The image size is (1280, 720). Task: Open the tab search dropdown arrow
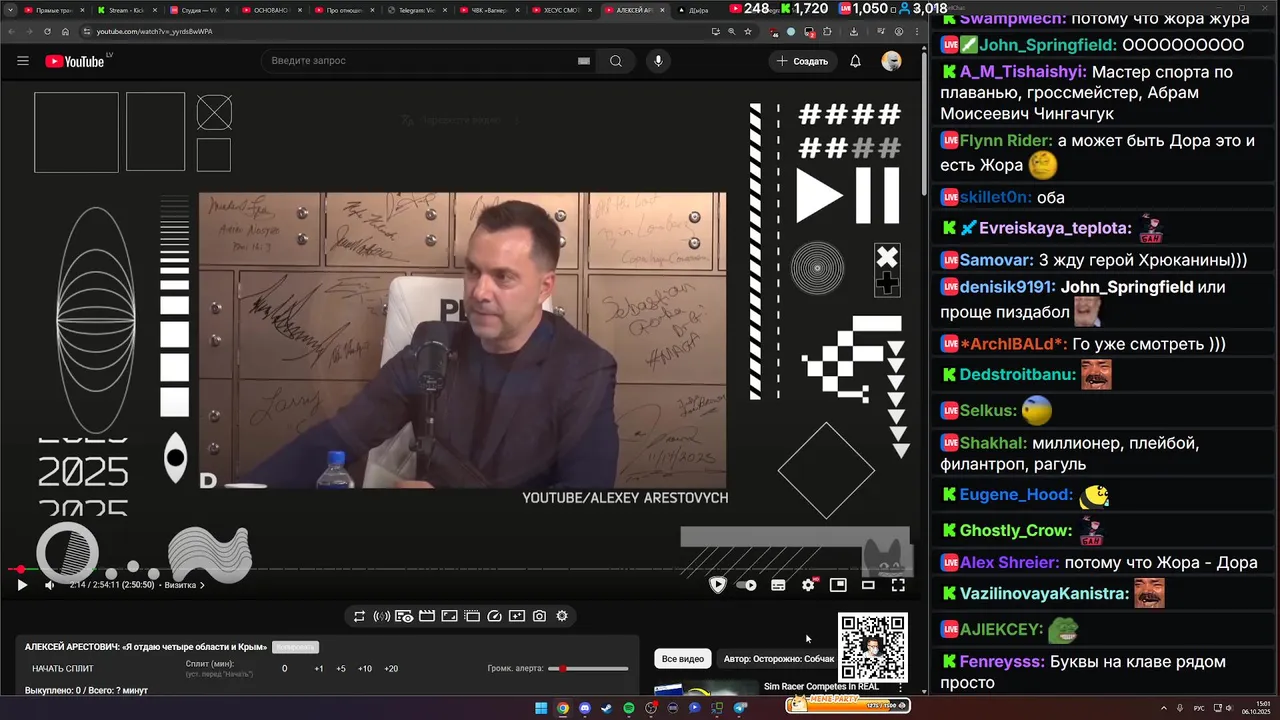pos(10,10)
